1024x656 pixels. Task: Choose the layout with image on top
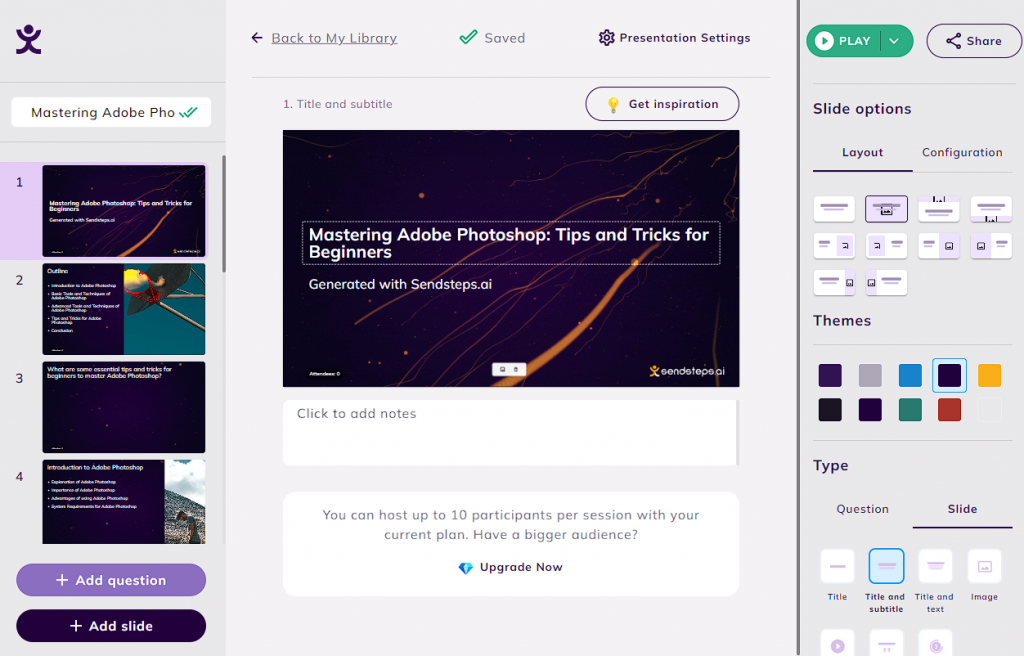tap(938, 208)
